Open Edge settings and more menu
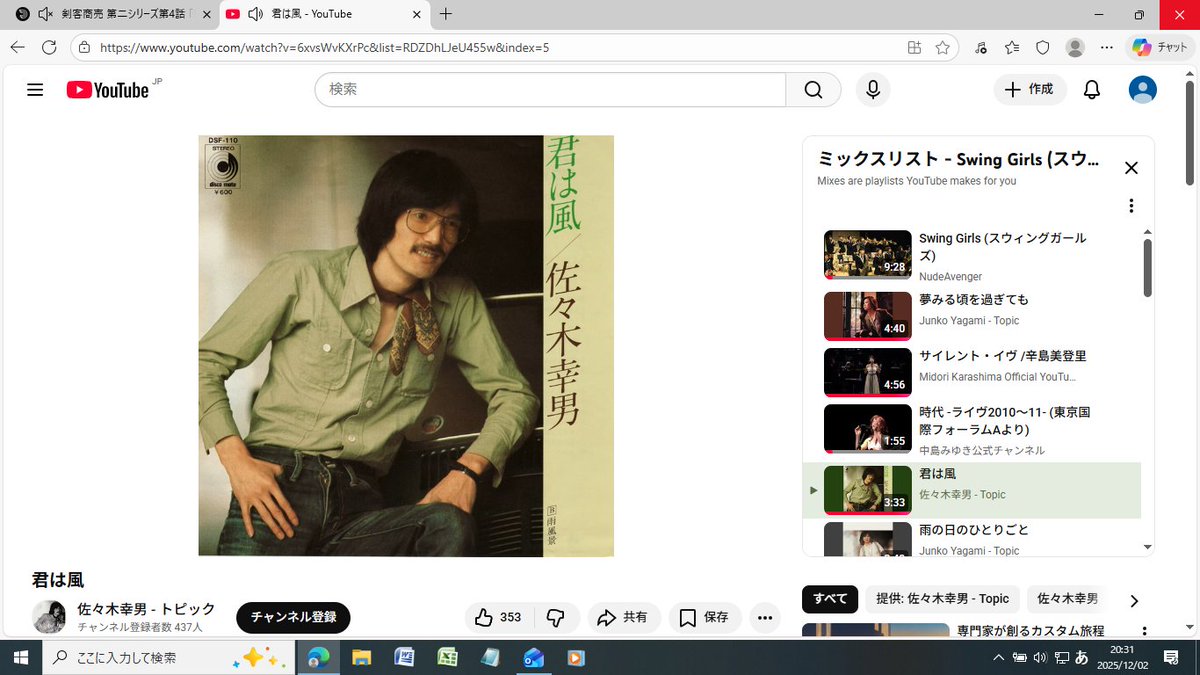This screenshot has height=675, width=1200. [1106, 47]
